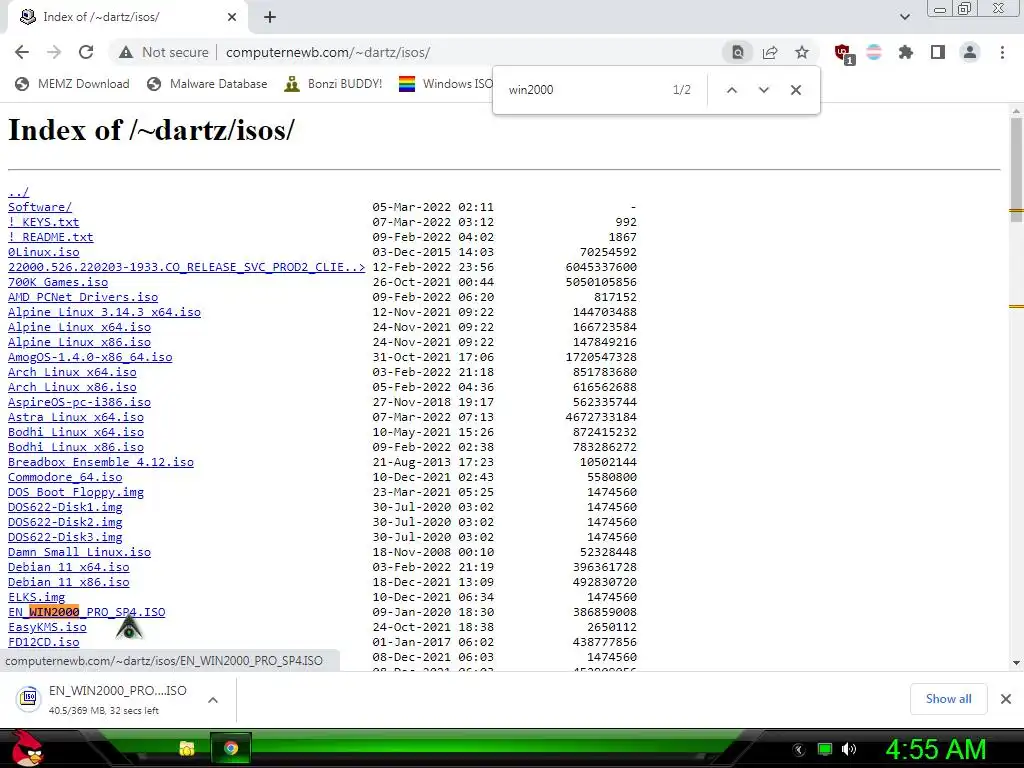Download Damn_Small_Linux.iso
The width and height of the screenshot is (1024, 768).
(x=79, y=552)
